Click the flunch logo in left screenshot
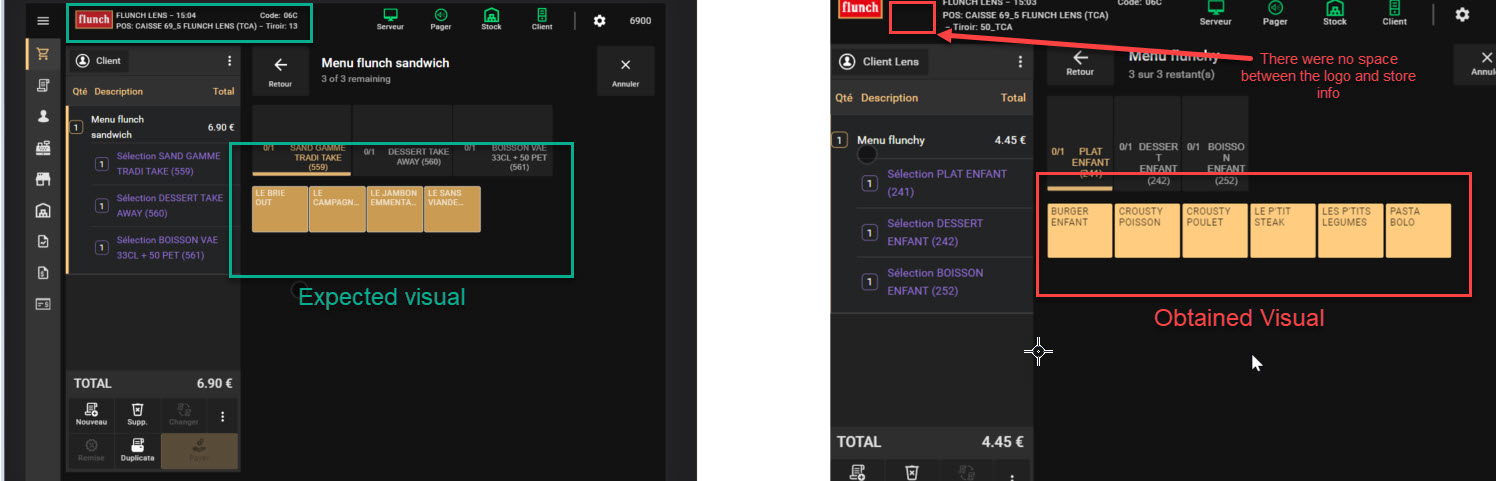 click(x=93, y=19)
